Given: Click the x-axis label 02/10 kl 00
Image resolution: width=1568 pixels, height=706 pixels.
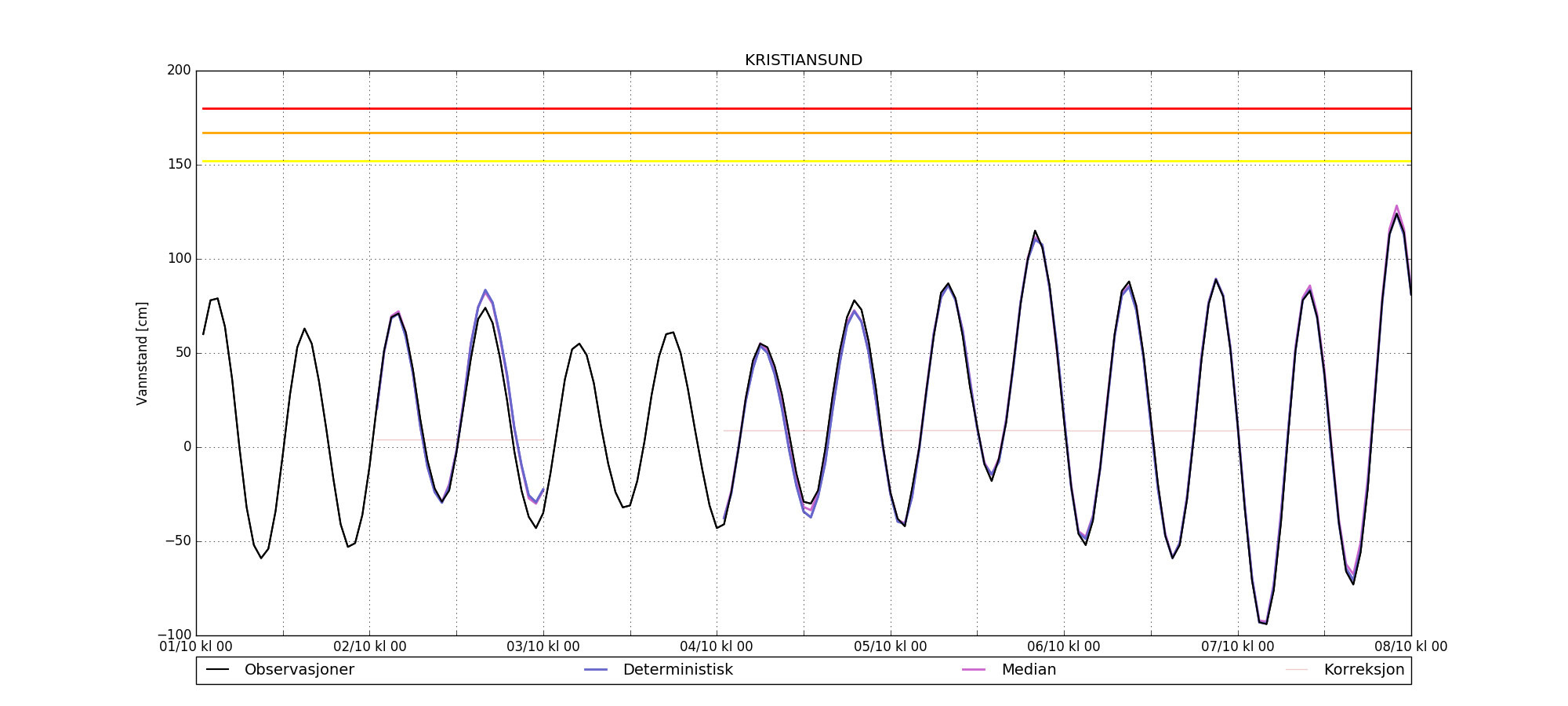Looking at the screenshot, I should pyautogui.click(x=370, y=647).
